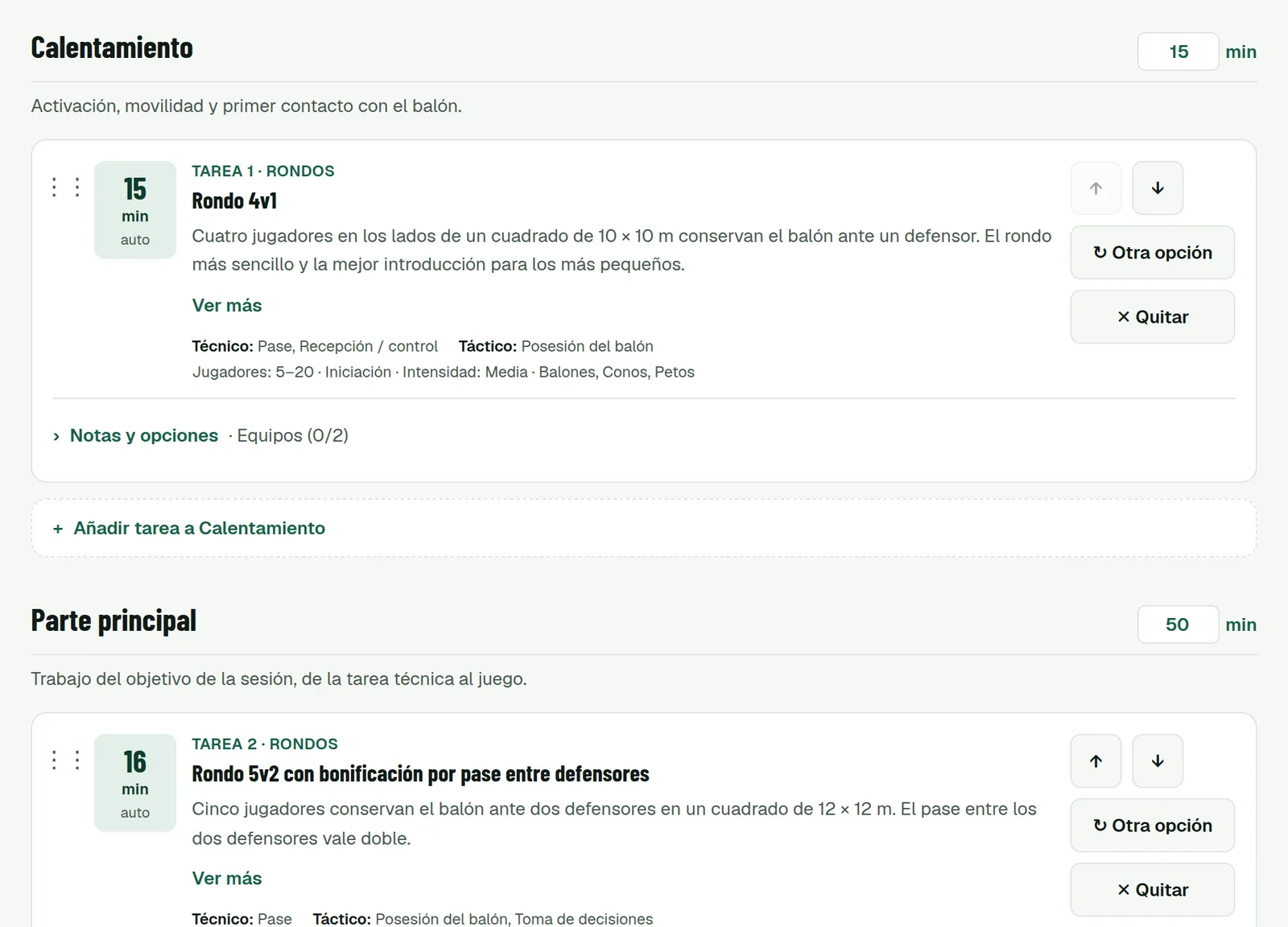
Task: Click the TAREA 2 · RONDOS label
Action: point(265,744)
